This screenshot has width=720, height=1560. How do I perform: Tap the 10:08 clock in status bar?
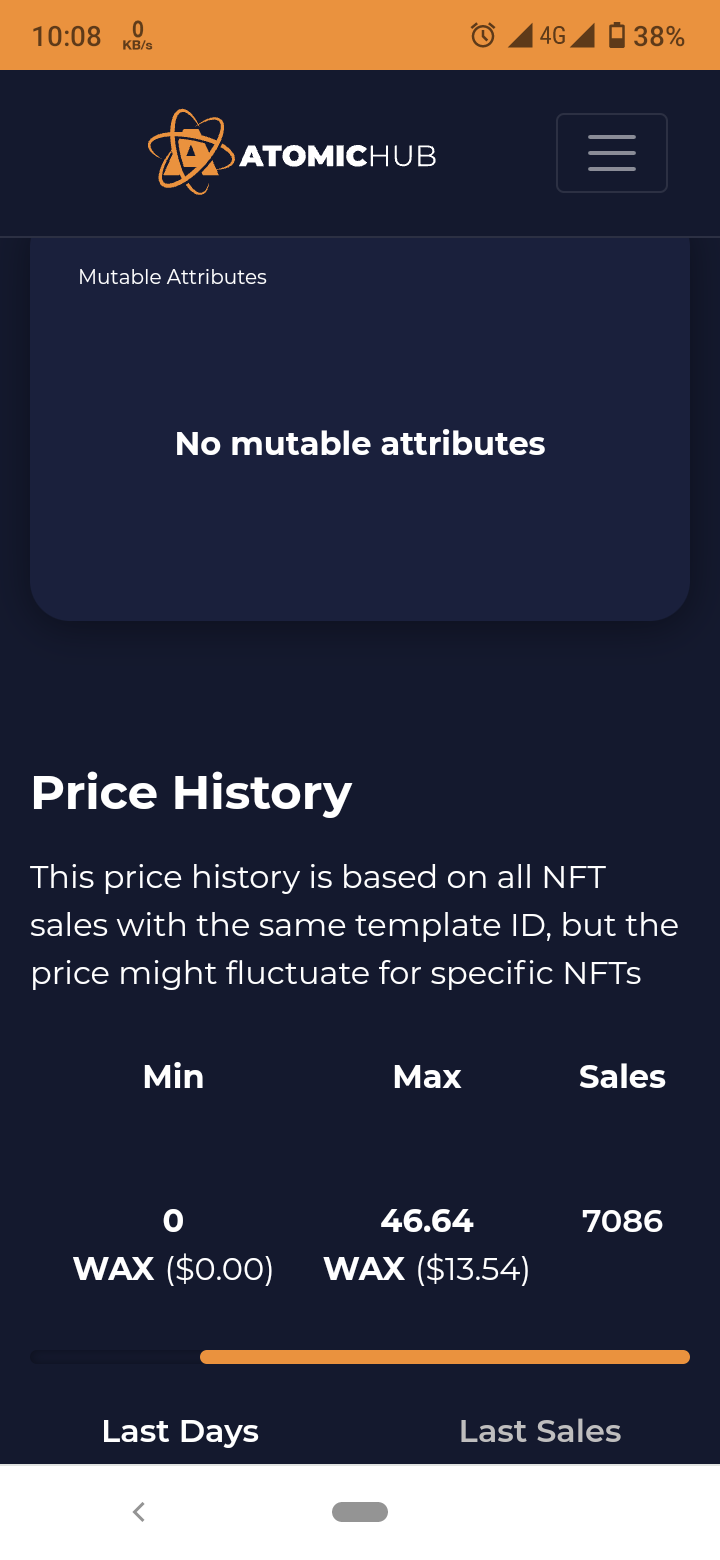click(x=66, y=36)
